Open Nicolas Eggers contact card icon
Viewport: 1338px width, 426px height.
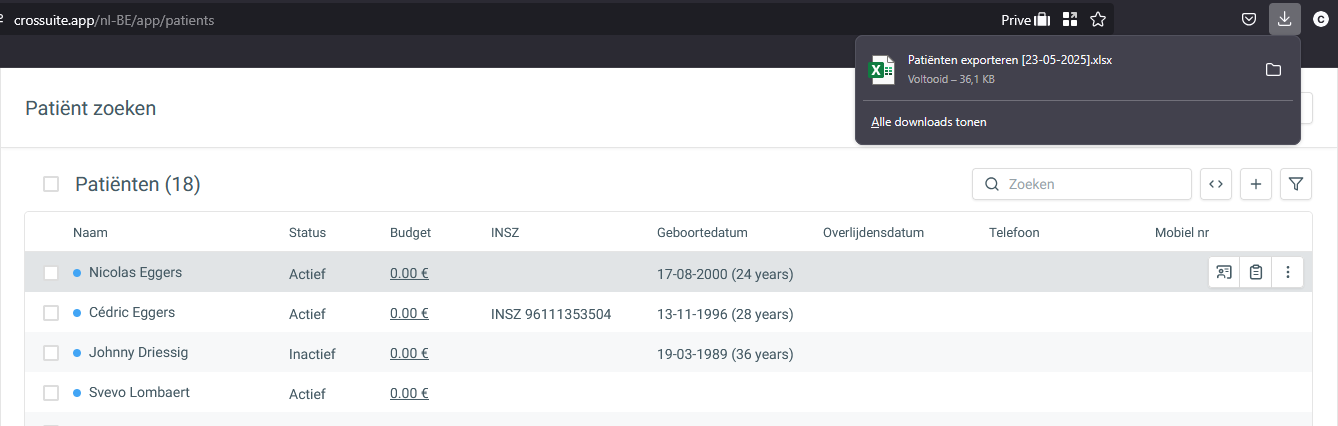point(1224,272)
